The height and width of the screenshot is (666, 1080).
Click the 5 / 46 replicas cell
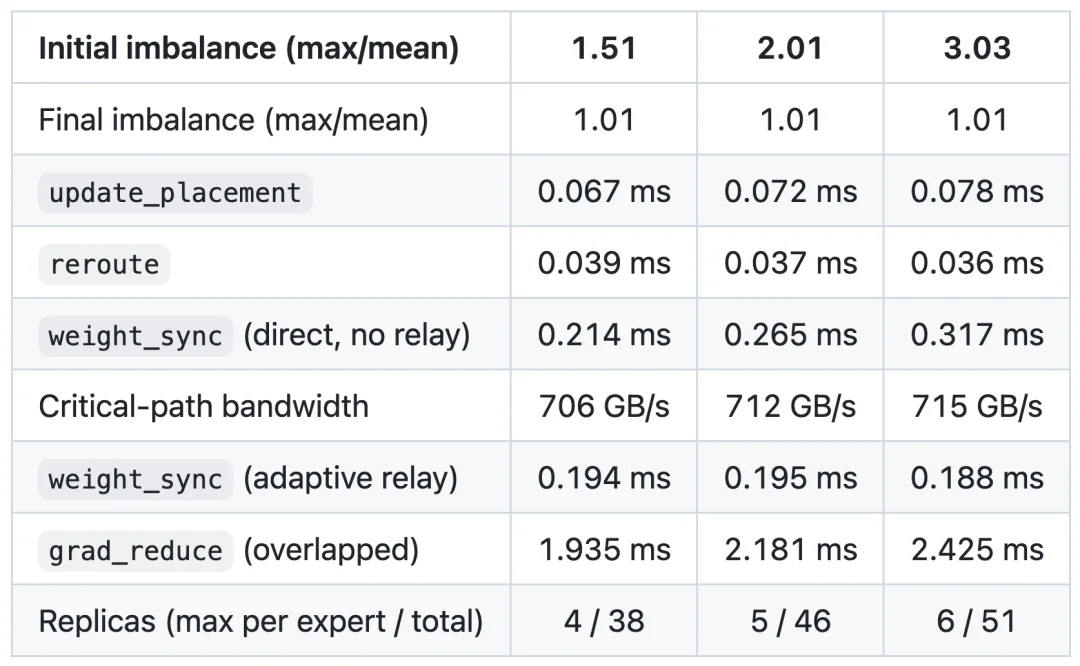pos(790,621)
